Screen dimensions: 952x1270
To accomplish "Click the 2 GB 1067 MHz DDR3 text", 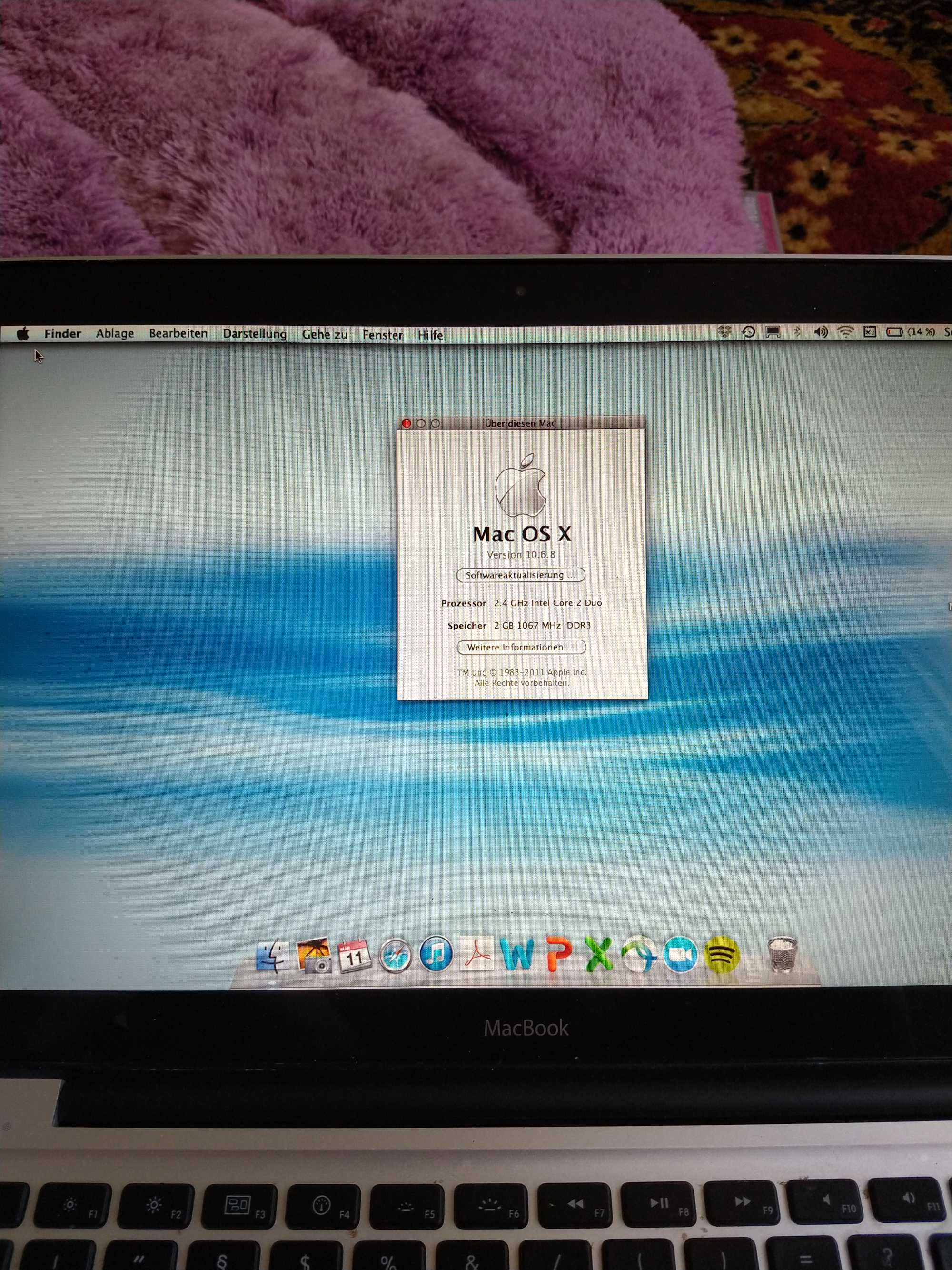I will (542, 625).
